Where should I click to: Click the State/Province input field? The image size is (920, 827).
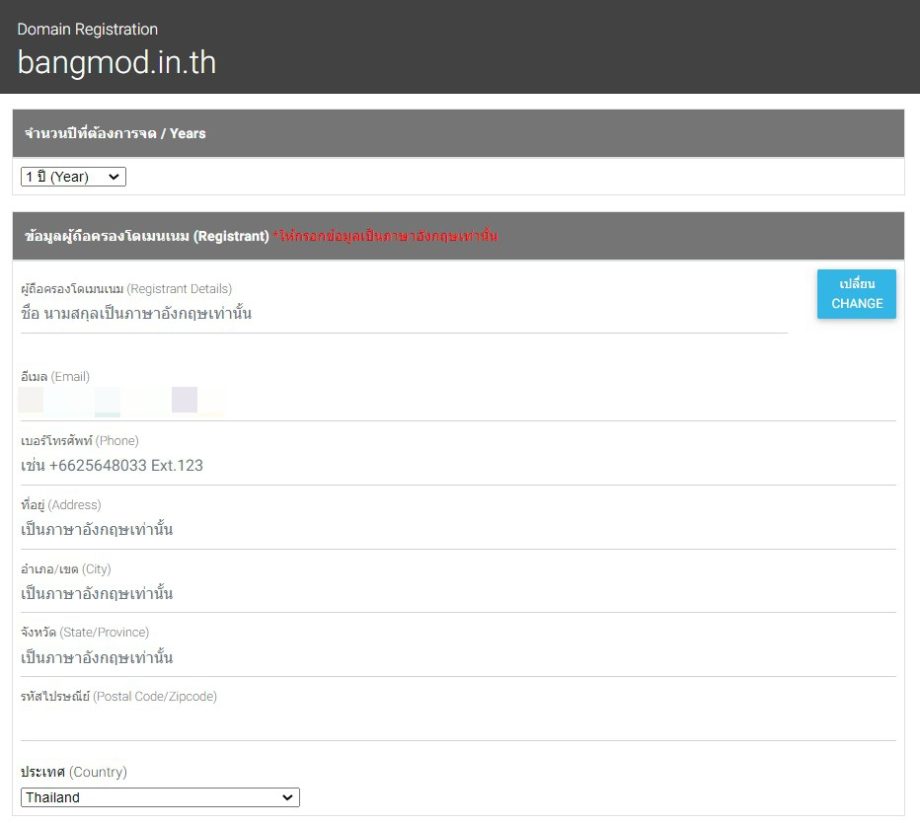coord(400,658)
